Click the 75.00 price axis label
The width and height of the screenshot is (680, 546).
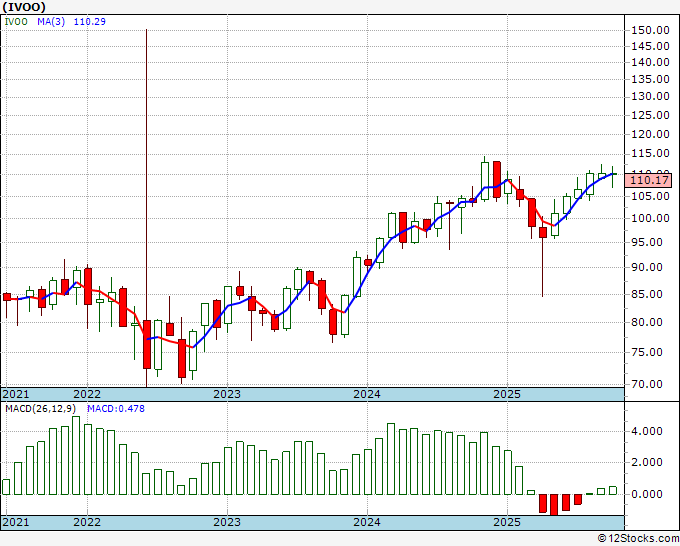[x=647, y=352]
